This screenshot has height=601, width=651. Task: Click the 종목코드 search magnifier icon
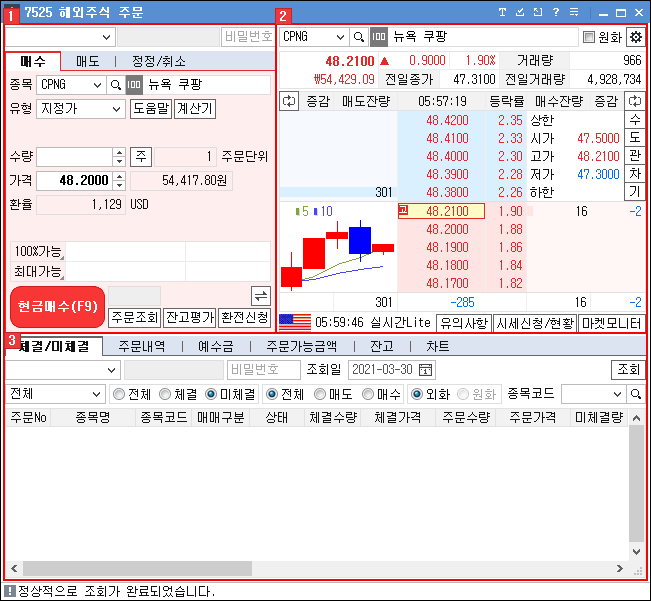pyautogui.click(x=636, y=394)
